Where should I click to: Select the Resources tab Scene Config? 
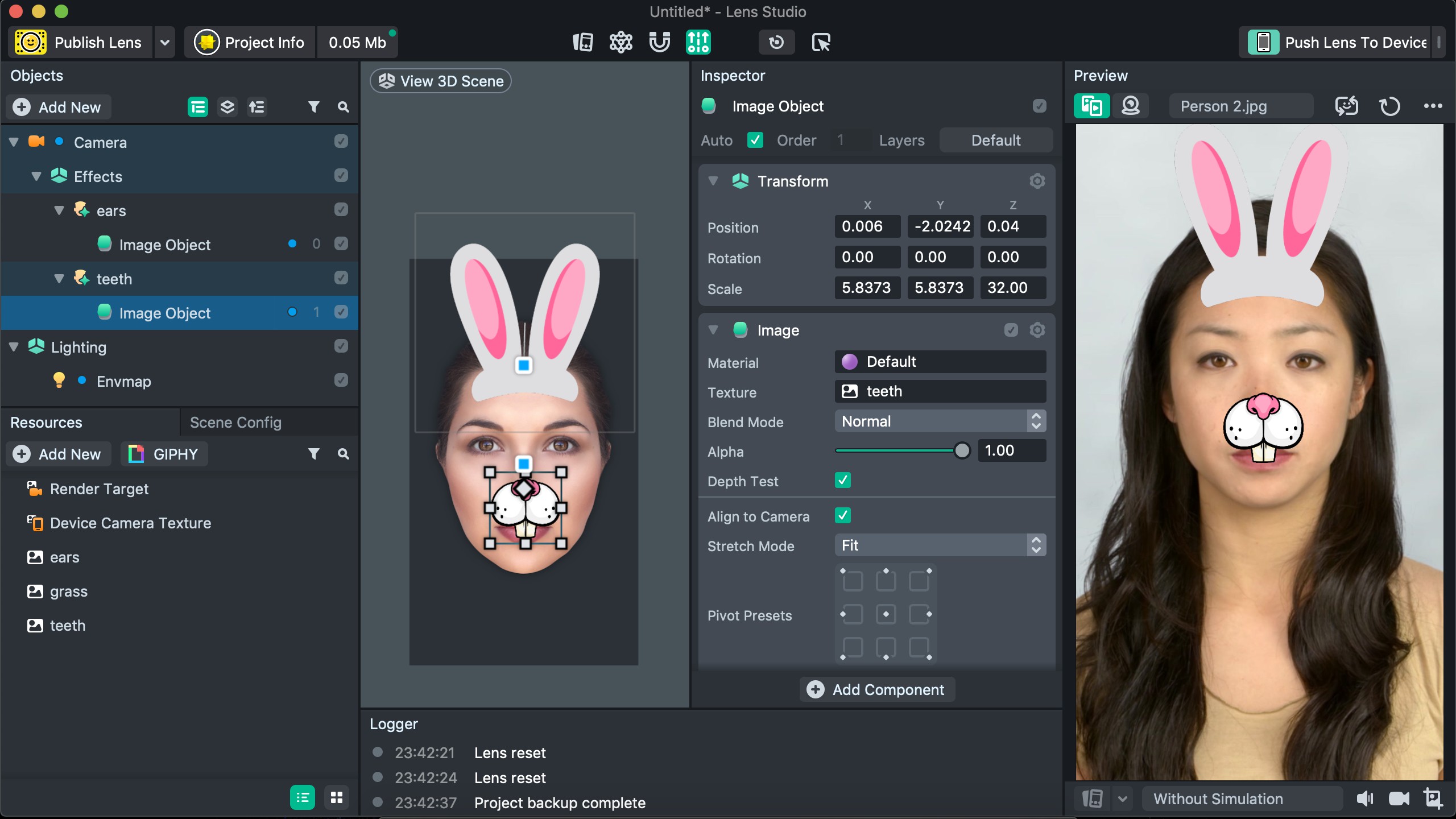coord(235,421)
